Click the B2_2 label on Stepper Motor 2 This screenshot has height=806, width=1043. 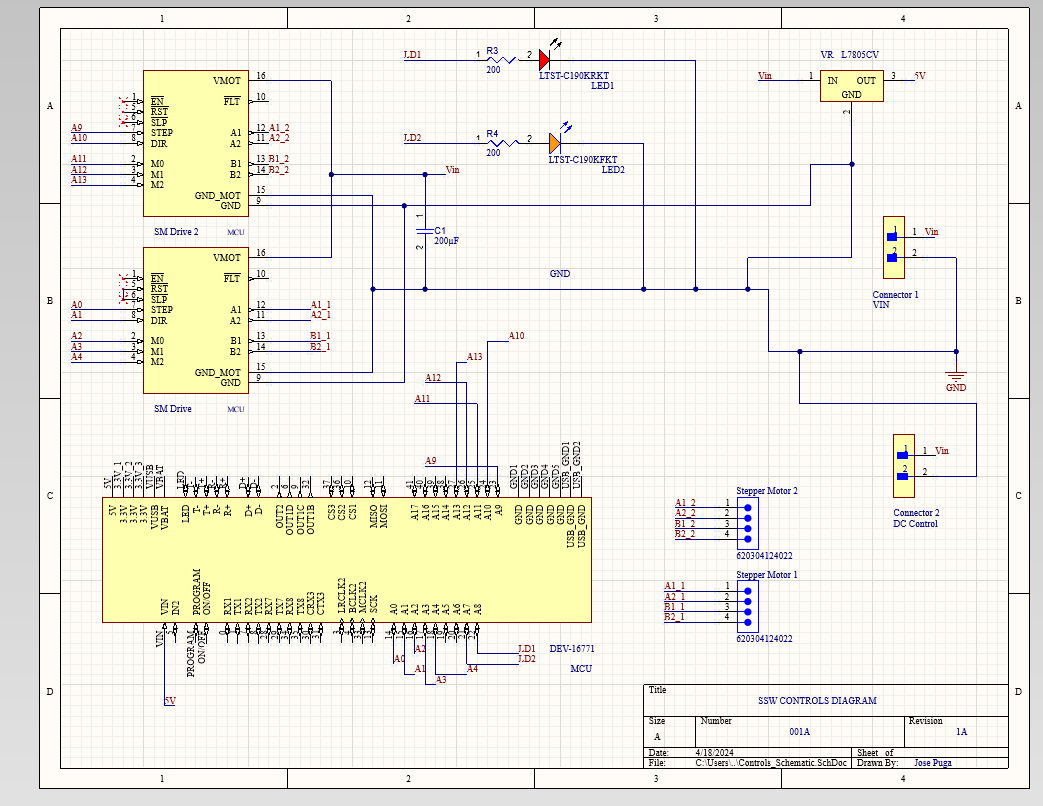(684, 533)
